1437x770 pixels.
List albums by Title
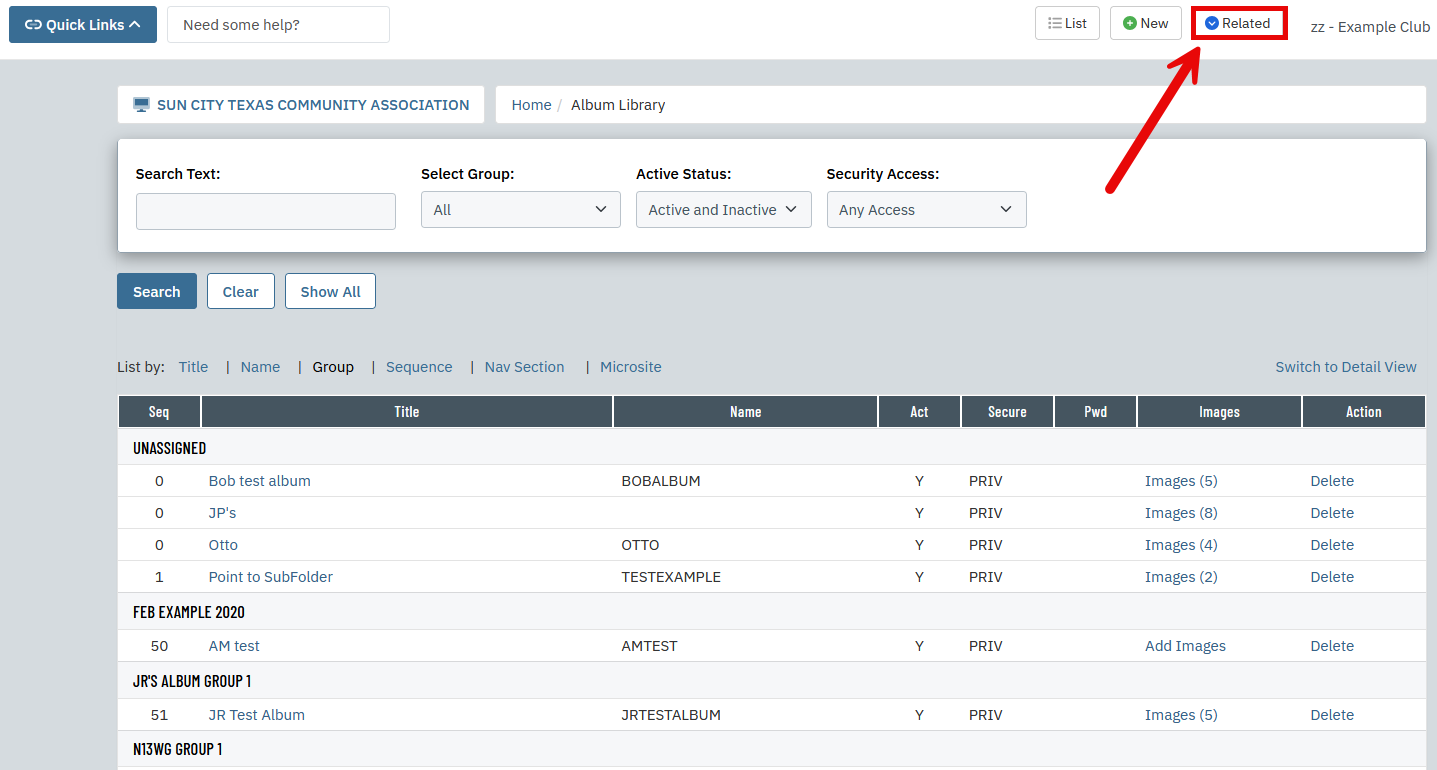pyautogui.click(x=193, y=367)
